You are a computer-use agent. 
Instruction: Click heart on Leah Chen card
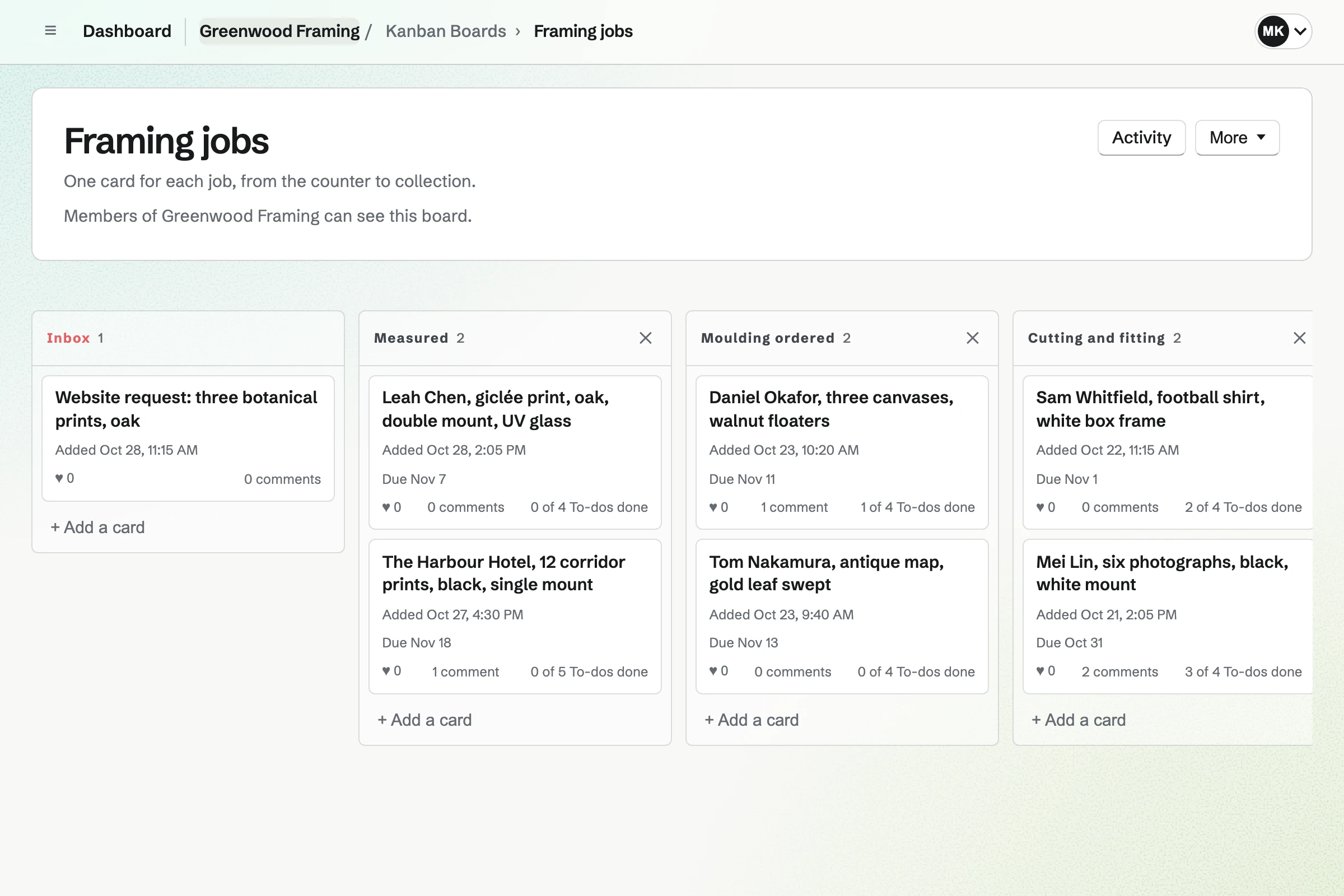point(391,507)
